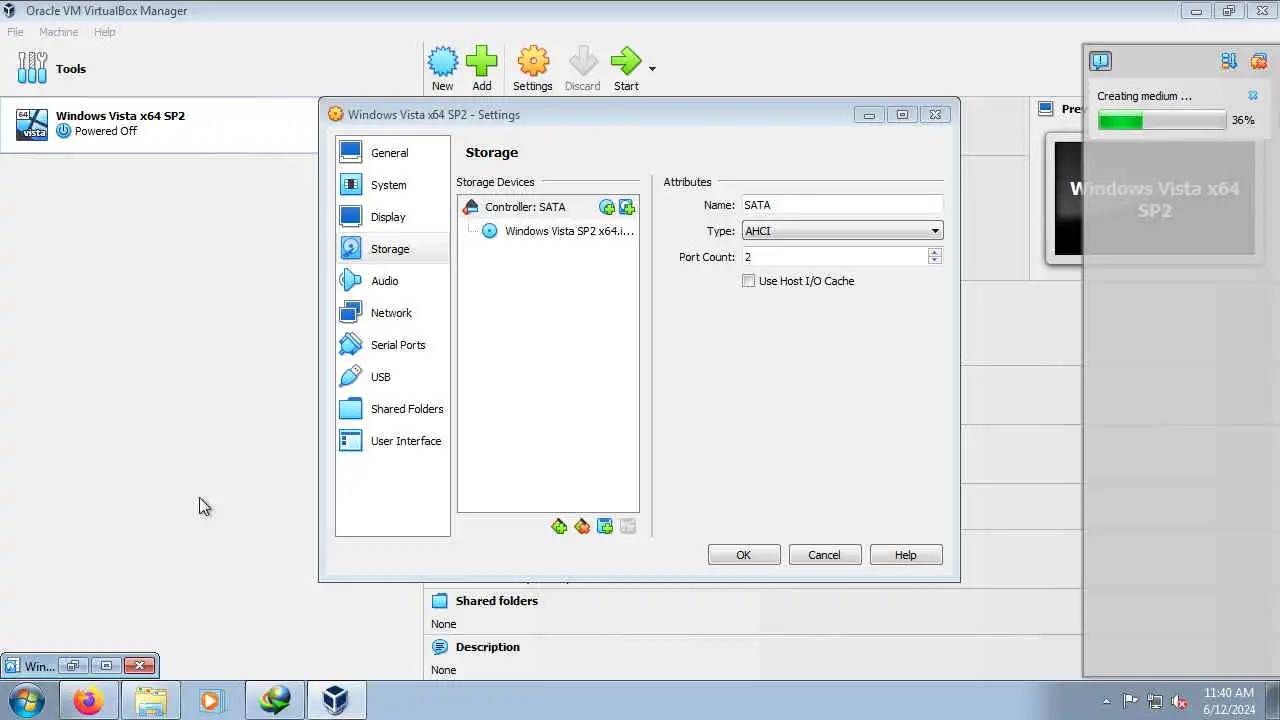Cancel the Creating medium progress task

(1253, 96)
